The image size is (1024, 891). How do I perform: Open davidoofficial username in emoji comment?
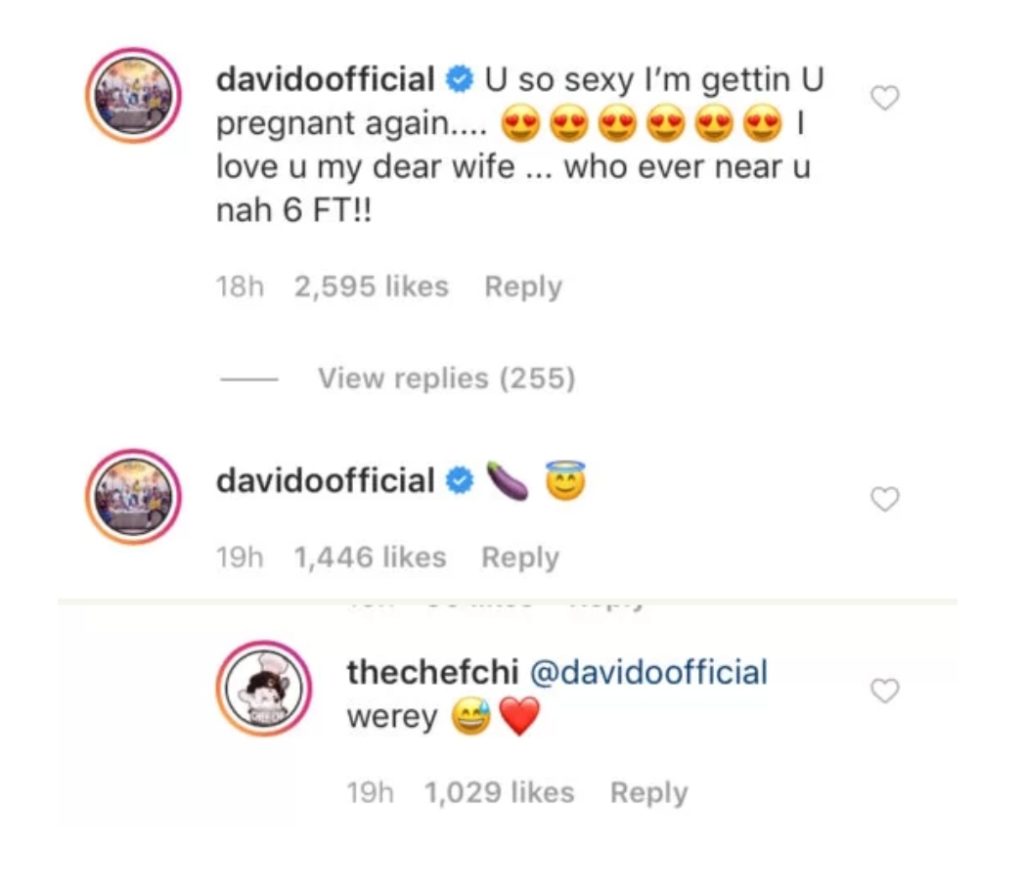click(x=325, y=481)
